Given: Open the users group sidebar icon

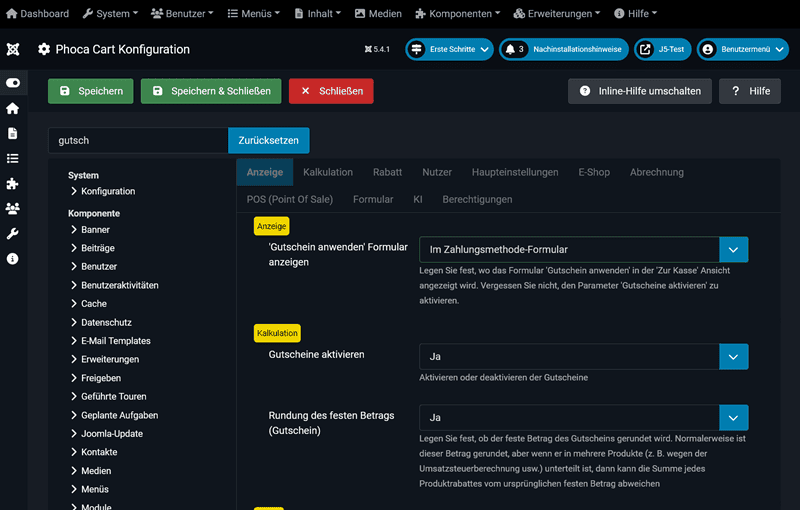Looking at the screenshot, I should 12,208.
